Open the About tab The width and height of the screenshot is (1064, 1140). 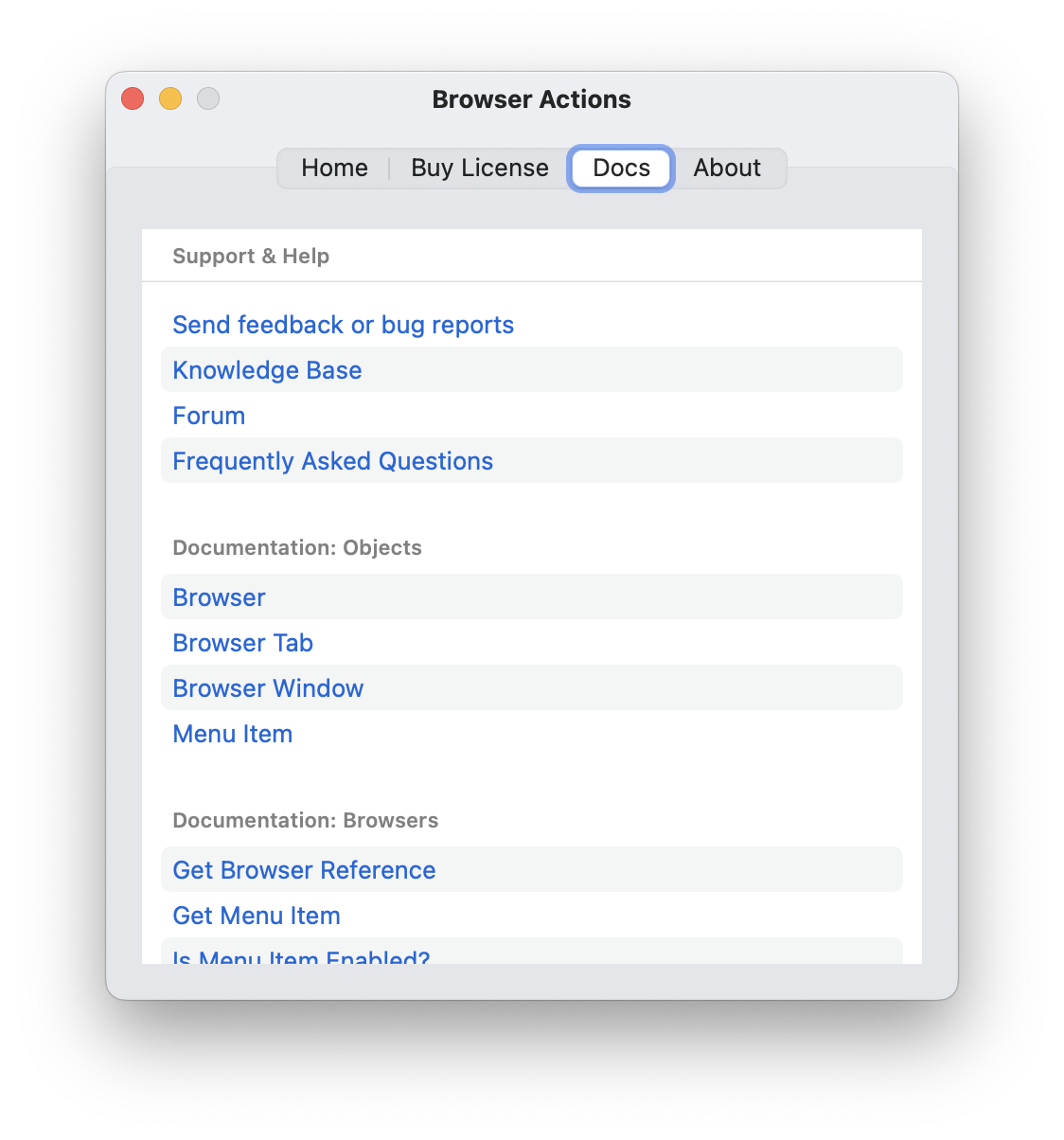point(727,168)
